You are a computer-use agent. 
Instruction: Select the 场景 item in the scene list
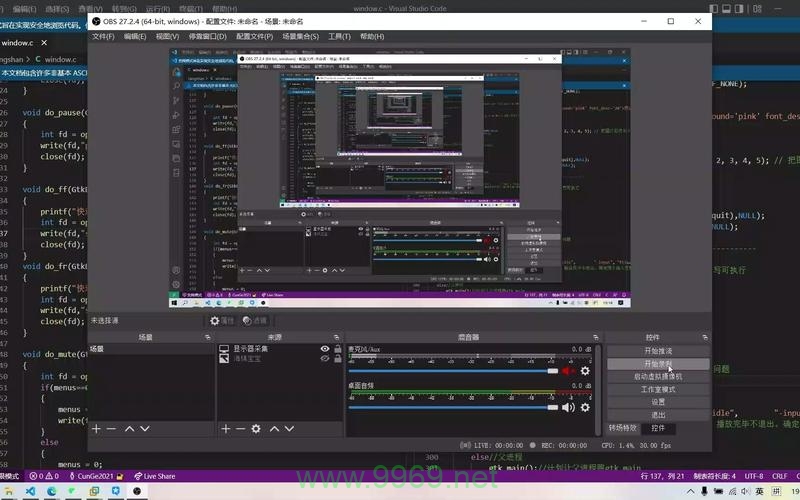point(152,349)
